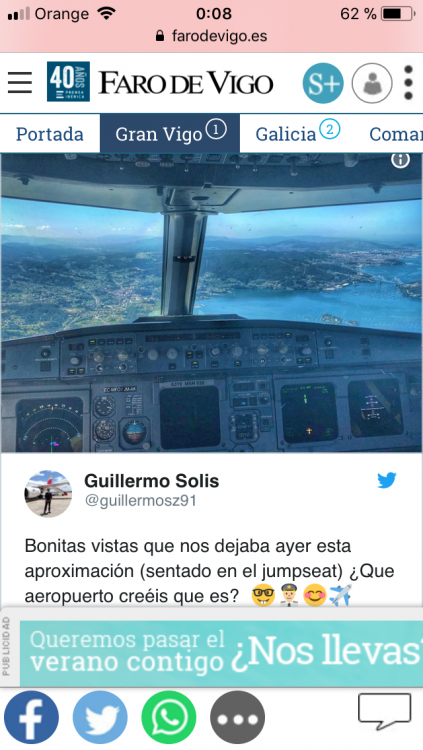Switch to the Portada tab
The width and height of the screenshot is (423, 750).
pos(50,134)
